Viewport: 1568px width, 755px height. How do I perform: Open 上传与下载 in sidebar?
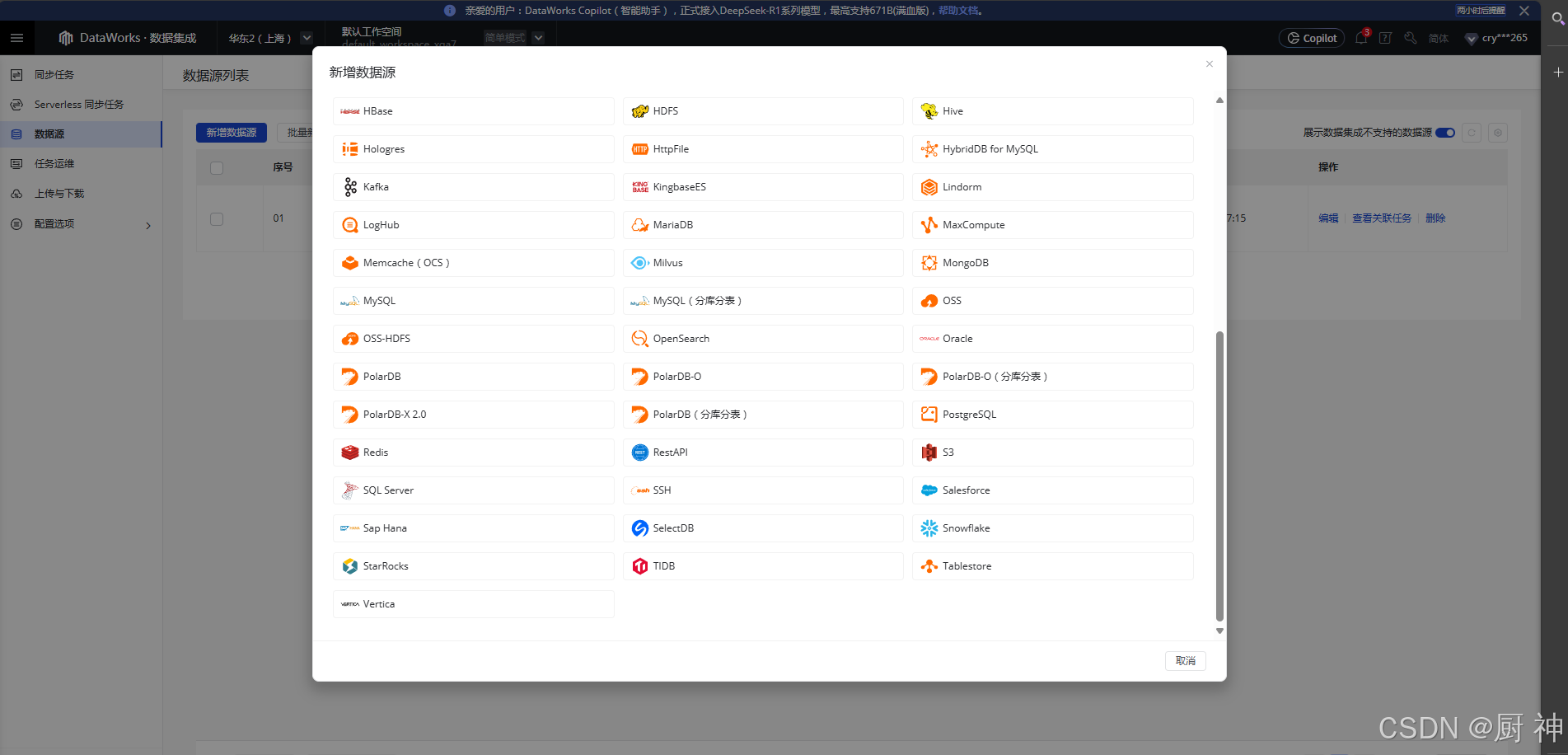coord(81,194)
